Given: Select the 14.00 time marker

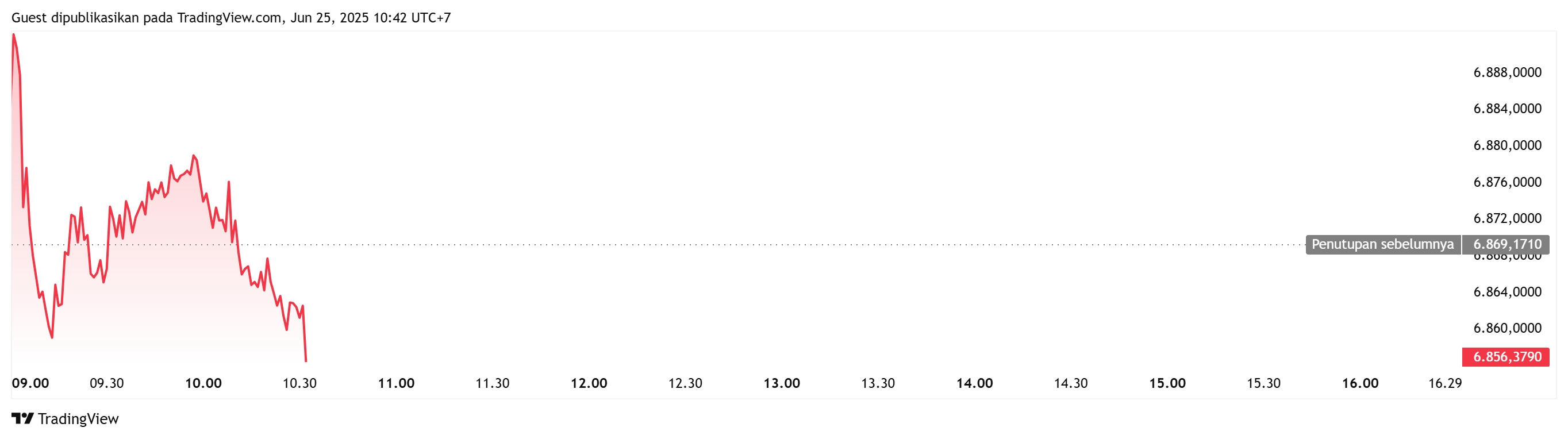Looking at the screenshot, I should (974, 383).
